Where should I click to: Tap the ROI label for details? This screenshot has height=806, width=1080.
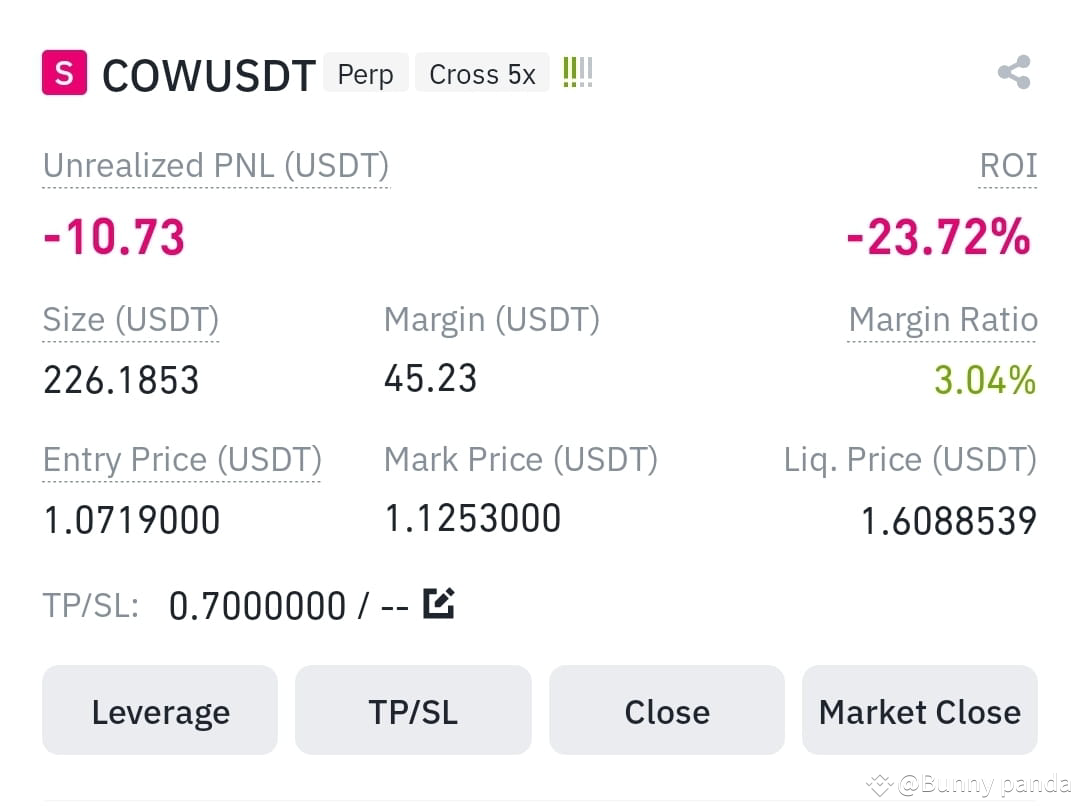[x=1008, y=166]
